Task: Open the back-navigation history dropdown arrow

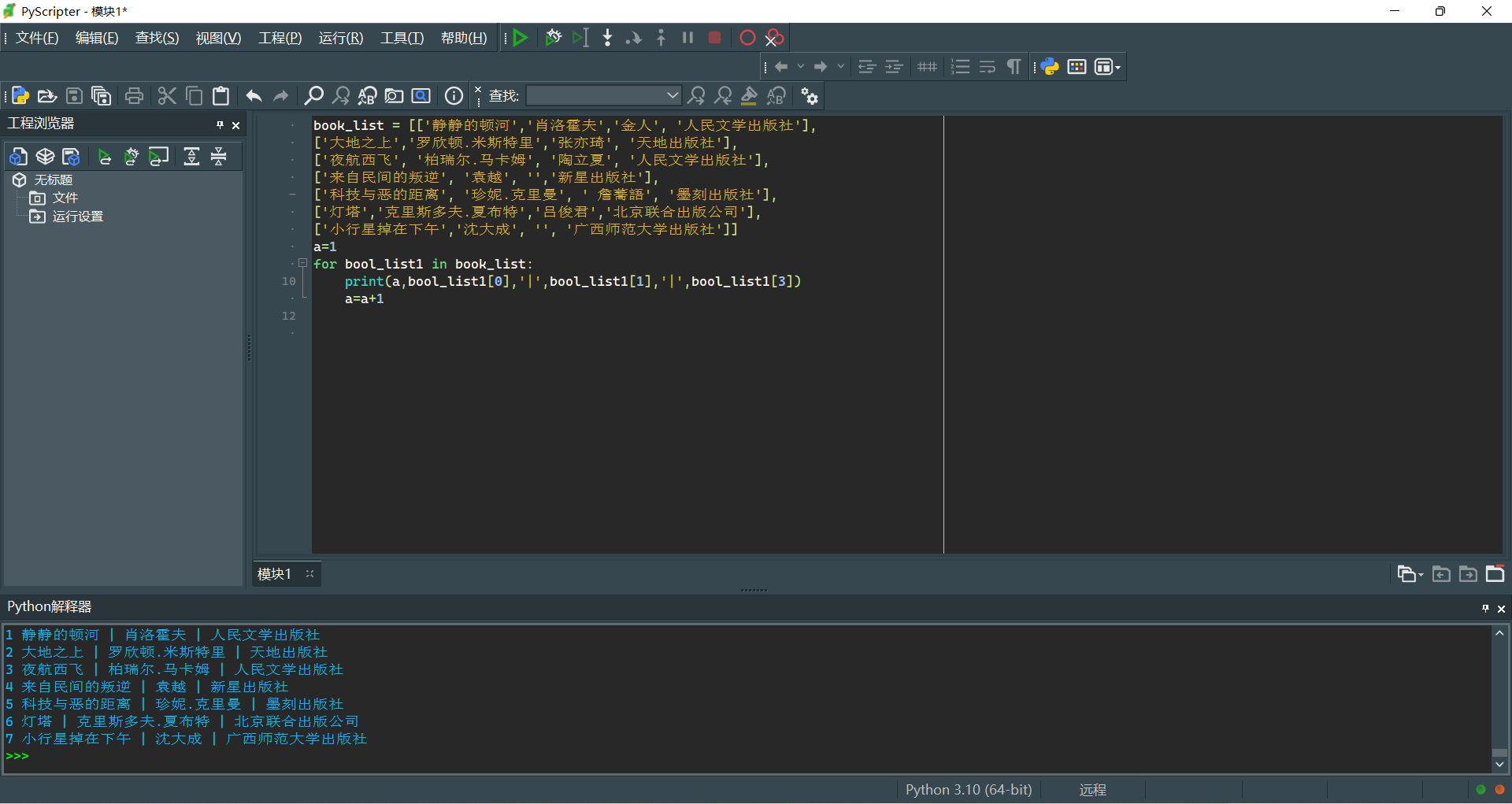Action: click(x=801, y=67)
